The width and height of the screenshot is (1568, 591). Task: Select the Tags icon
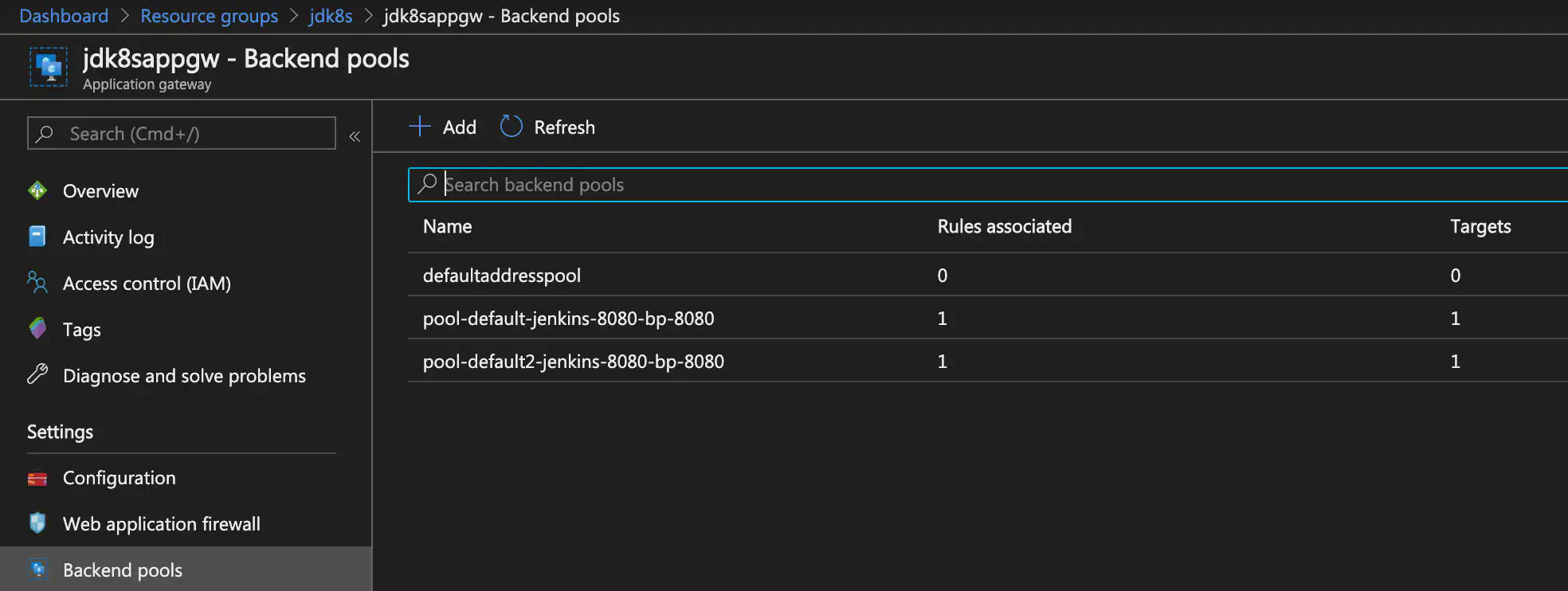point(37,329)
